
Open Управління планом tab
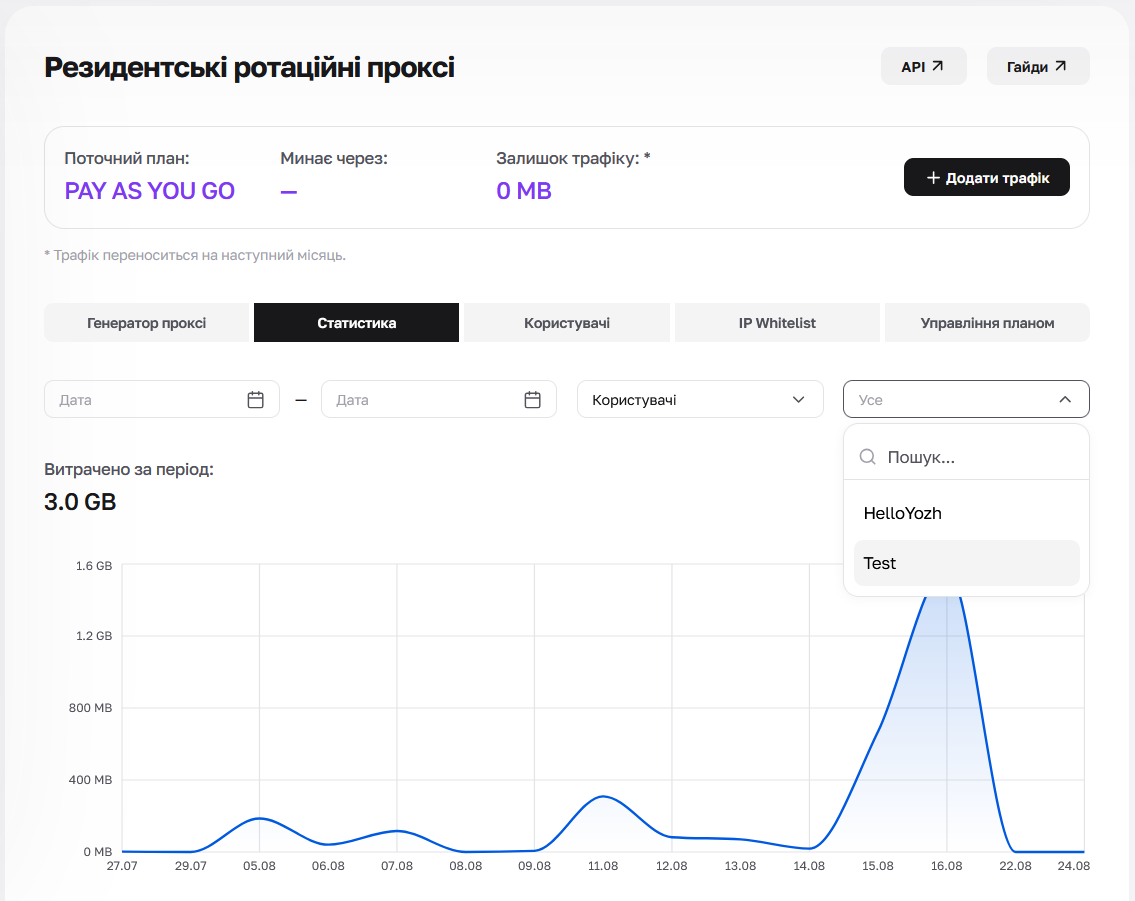(x=987, y=323)
